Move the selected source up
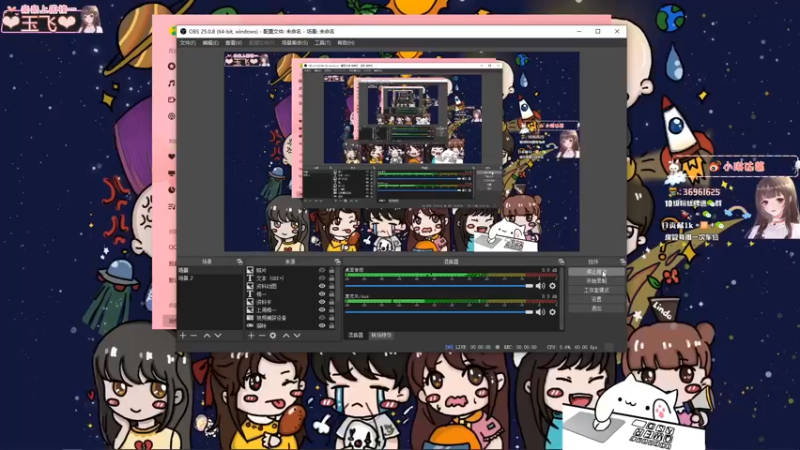The image size is (800, 450). pos(286,336)
